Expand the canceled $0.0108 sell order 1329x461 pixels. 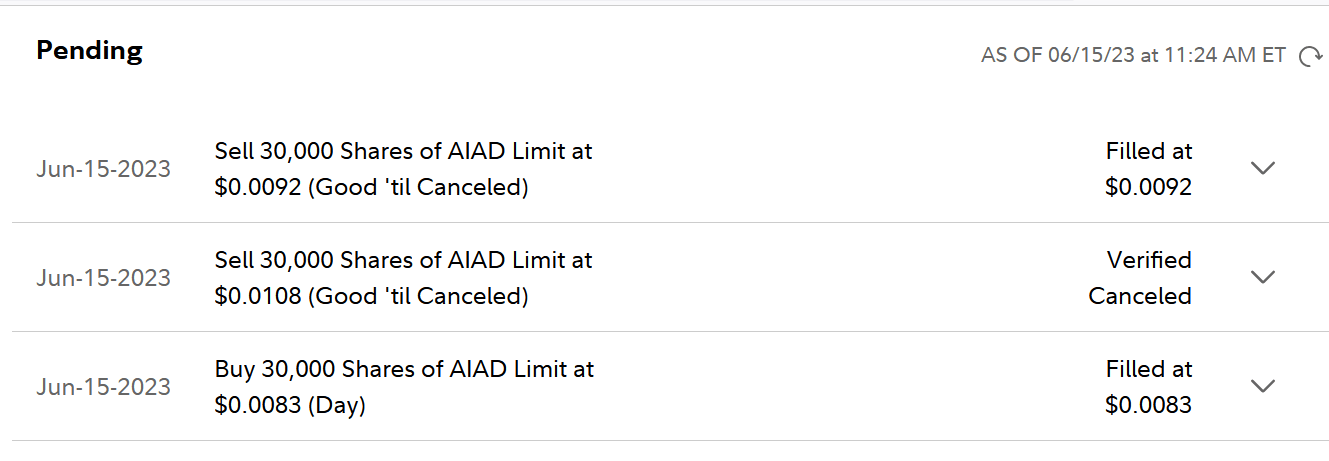pos(1263,277)
